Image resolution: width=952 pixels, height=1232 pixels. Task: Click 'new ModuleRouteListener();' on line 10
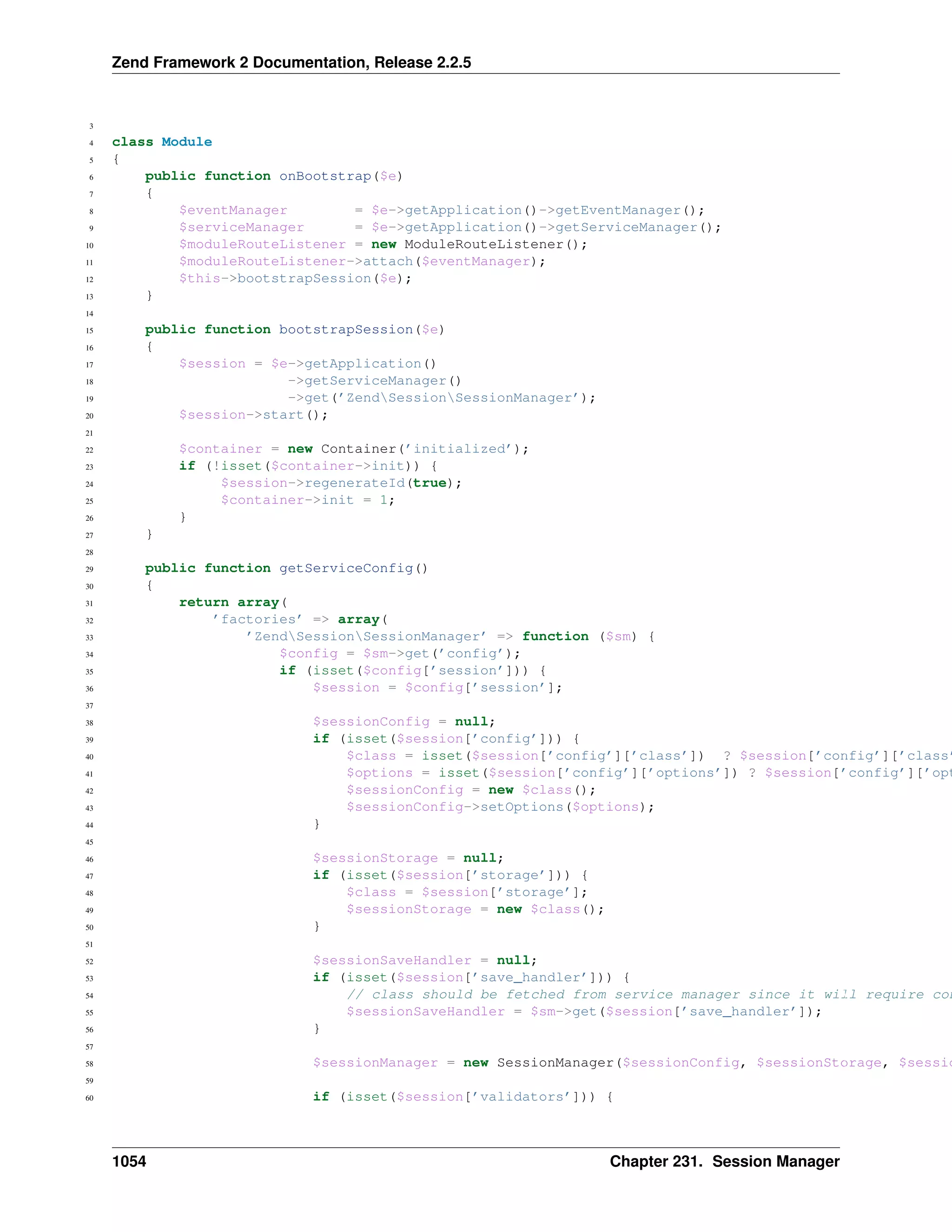pos(479,244)
